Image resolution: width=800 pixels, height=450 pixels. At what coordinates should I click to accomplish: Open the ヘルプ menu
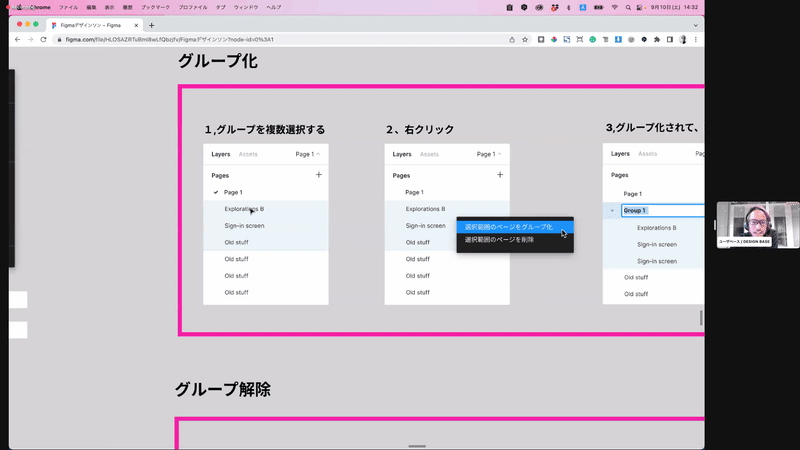(274, 7)
